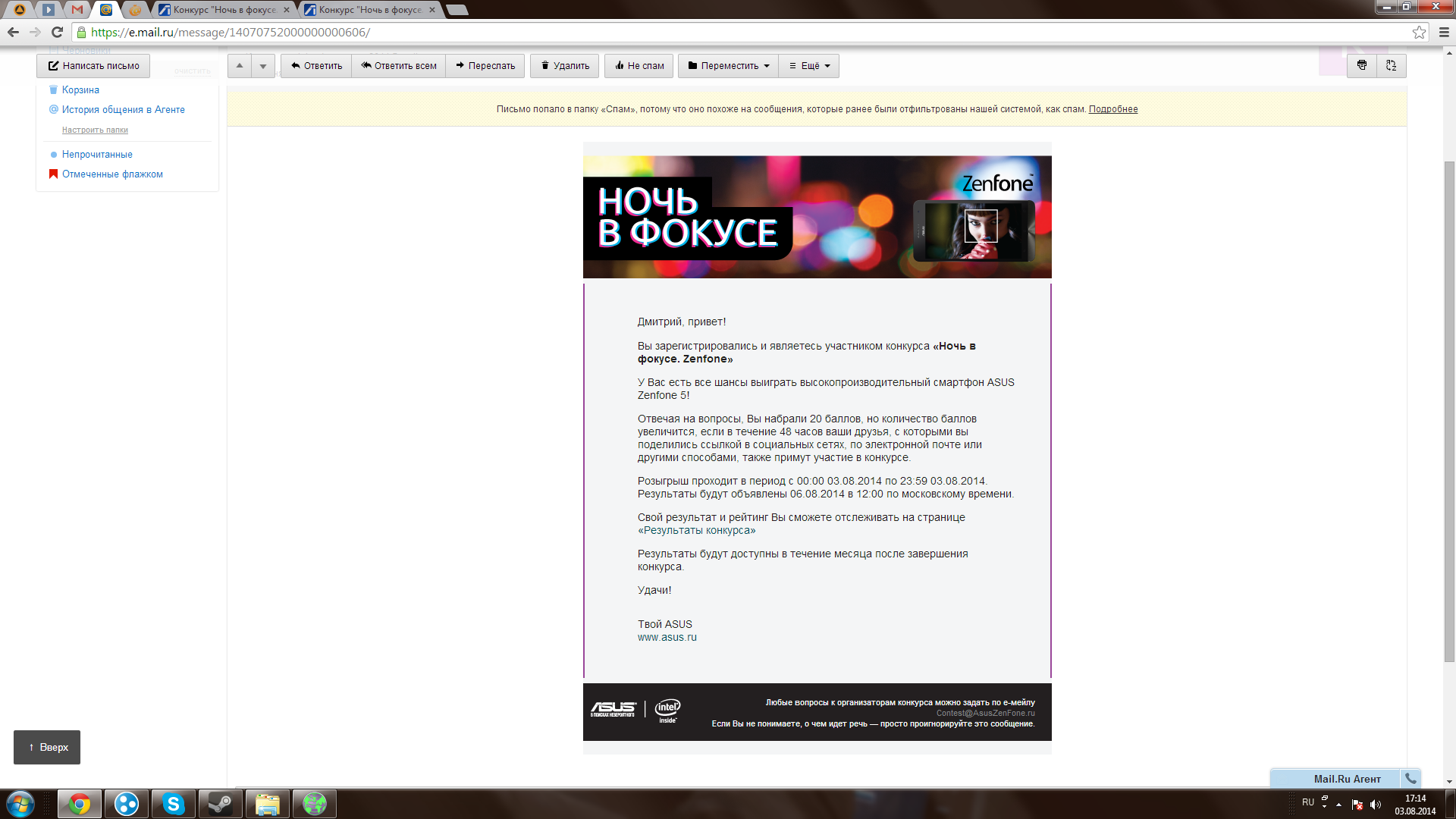The image size is (1456, 819).
Task: Mark the message as Не спам
Action: (639, 66)
